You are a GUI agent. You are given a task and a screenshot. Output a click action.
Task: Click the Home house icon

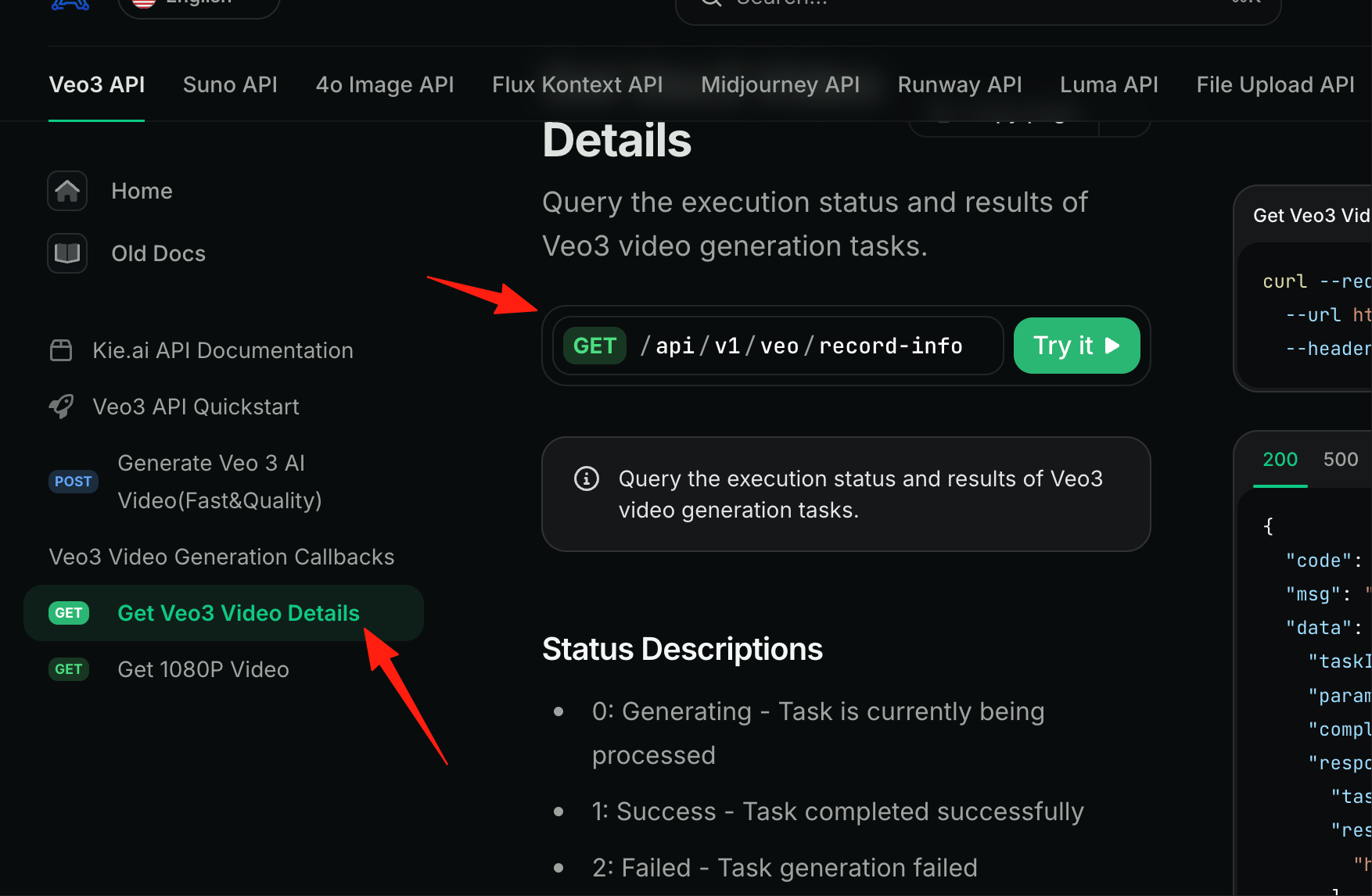point(67,191)
